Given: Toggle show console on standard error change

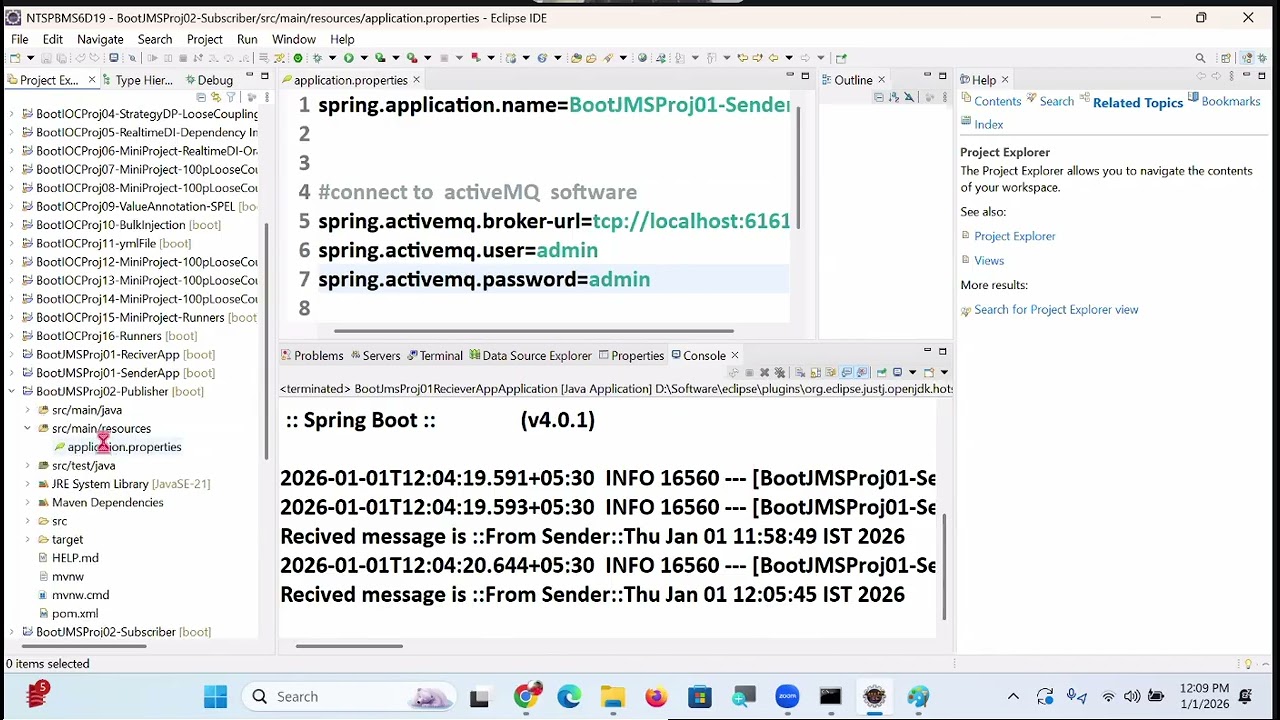Looking at the screenshot, I should tap(862, 372).
